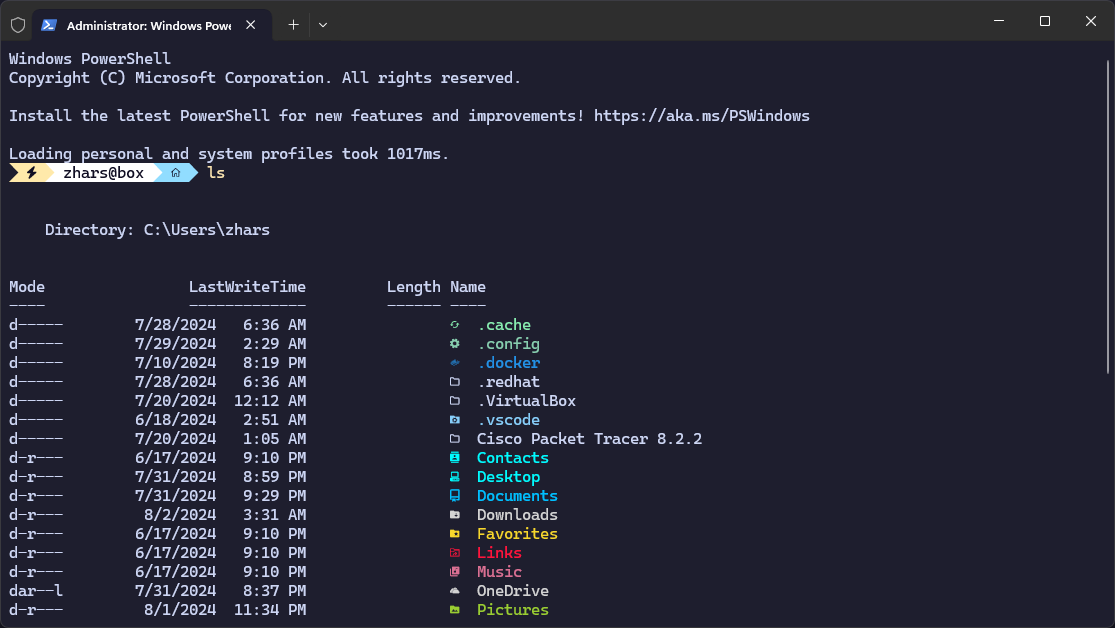Click the Downloads folder icon
The width and height of the screenshot is (1115, 628).
coord(455,515)
